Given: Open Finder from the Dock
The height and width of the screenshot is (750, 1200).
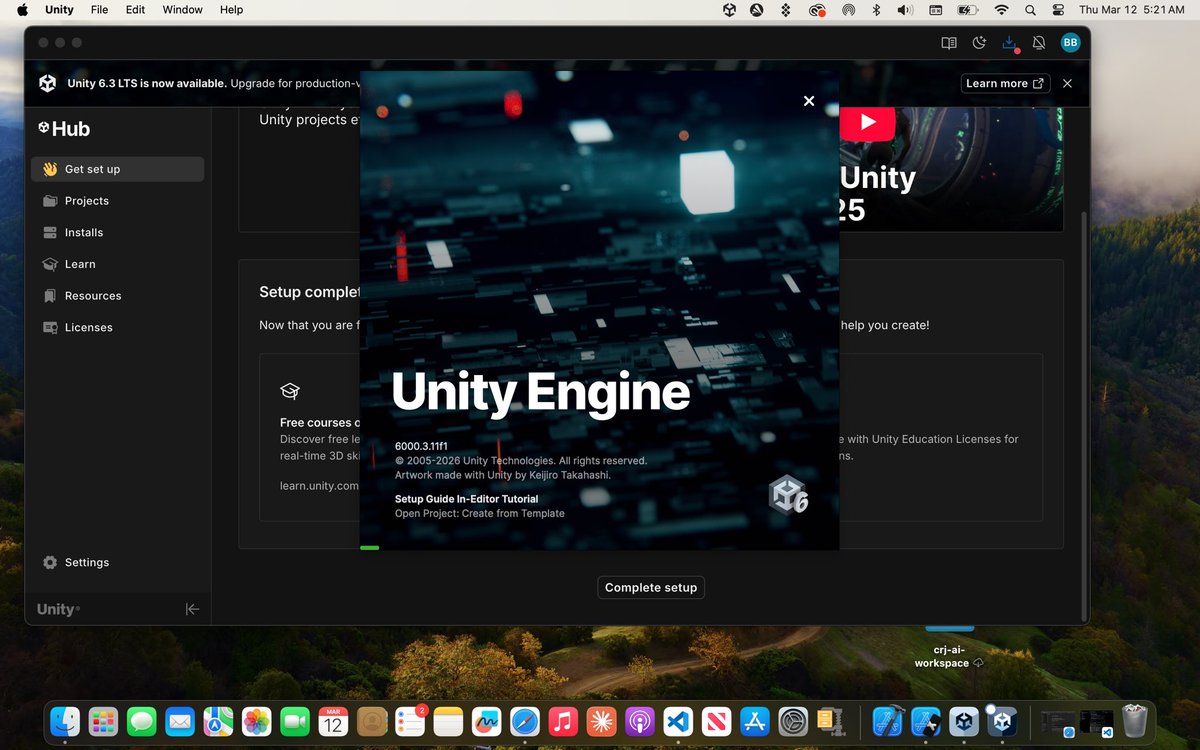Looking at the screenshot, I should [x=66, y=720].
